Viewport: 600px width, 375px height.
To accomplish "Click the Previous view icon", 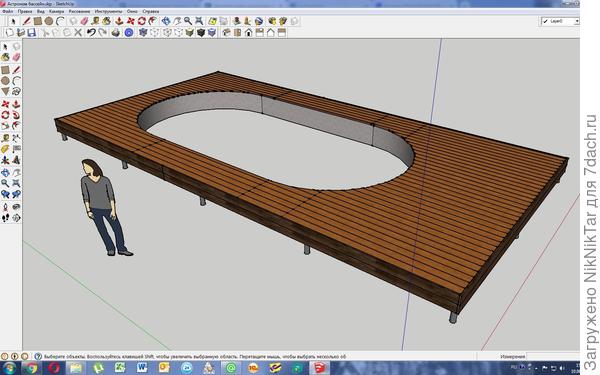I will point(5,194).
